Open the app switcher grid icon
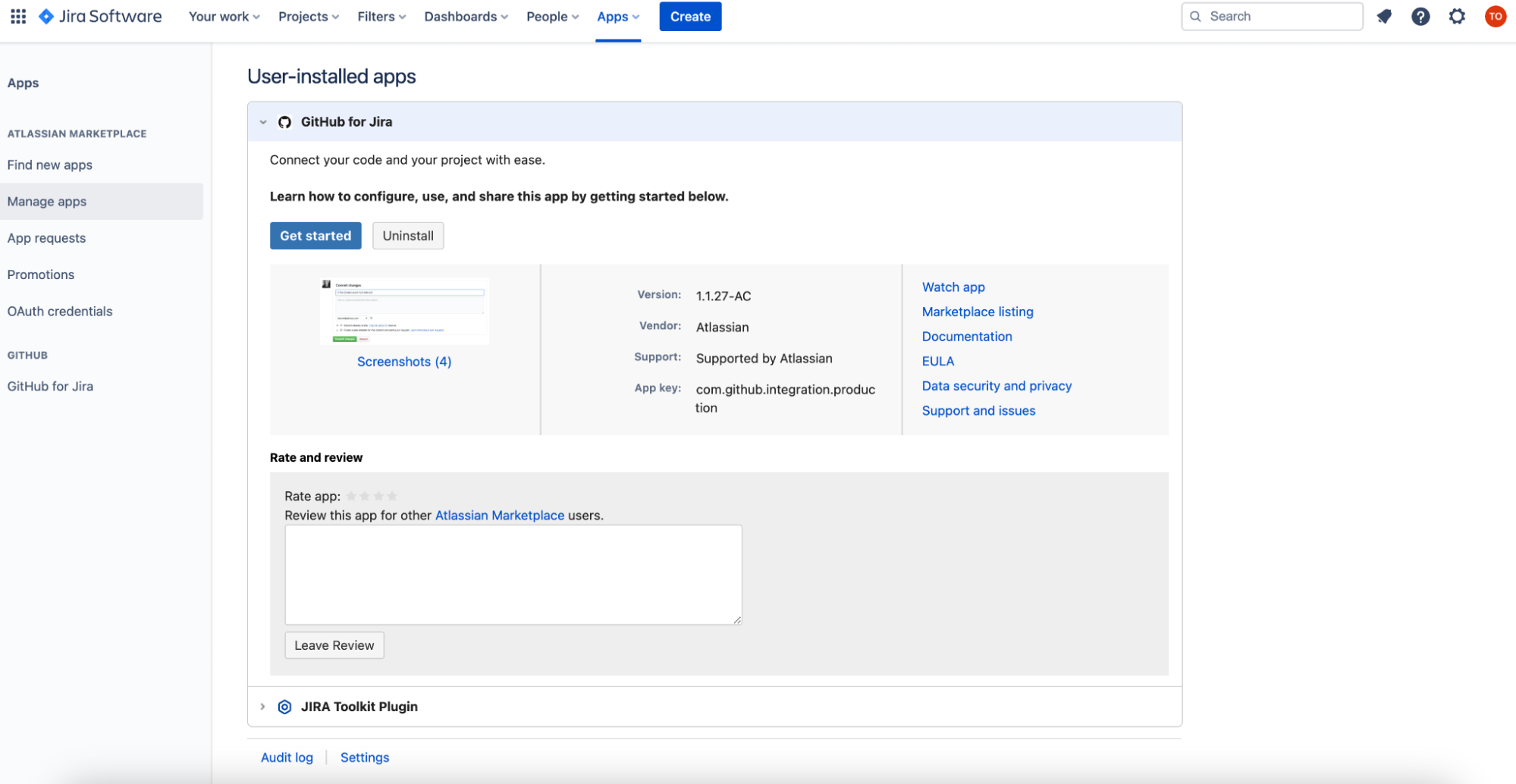1516x784 pixels. point(18,16)
